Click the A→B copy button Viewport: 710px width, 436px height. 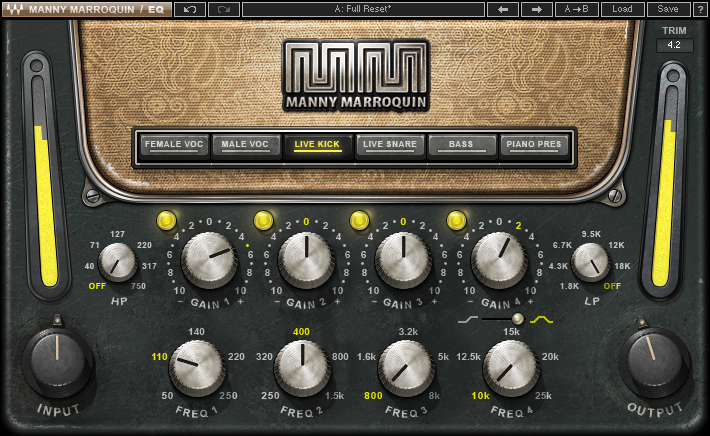pyautogui.click(x=576, y=9)
